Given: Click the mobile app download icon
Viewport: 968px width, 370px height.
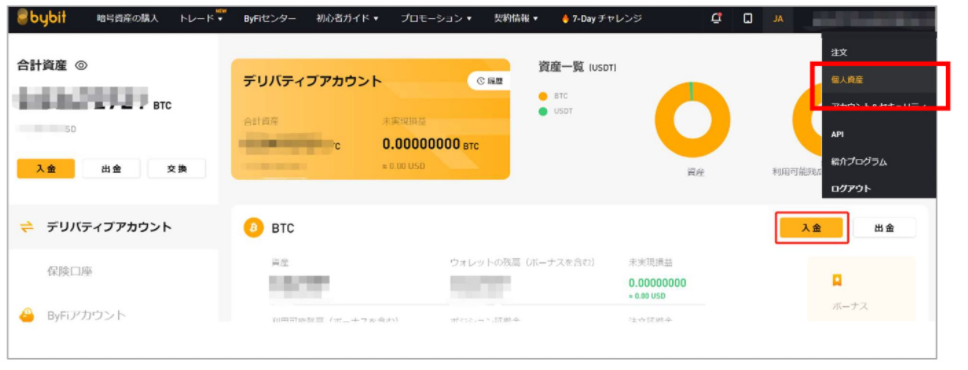Looking at the screenshot, I should point(748,19).
